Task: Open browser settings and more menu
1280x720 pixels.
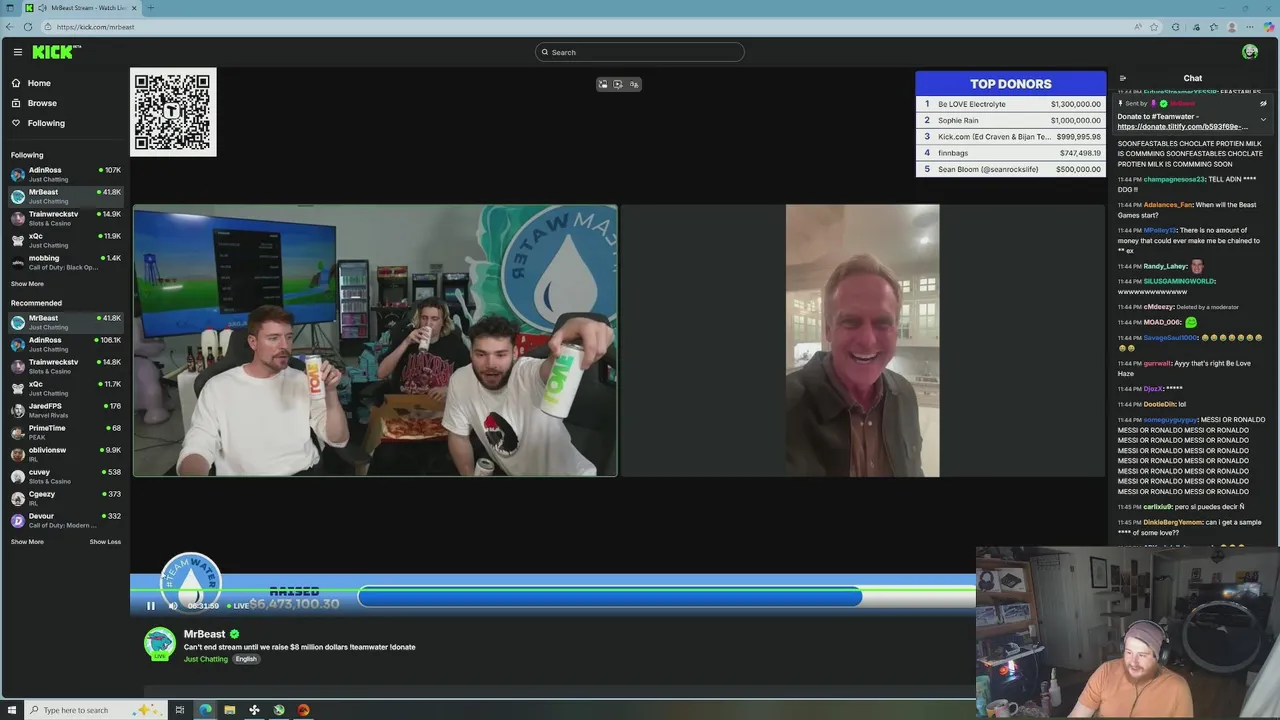Action: point(1250,27)
